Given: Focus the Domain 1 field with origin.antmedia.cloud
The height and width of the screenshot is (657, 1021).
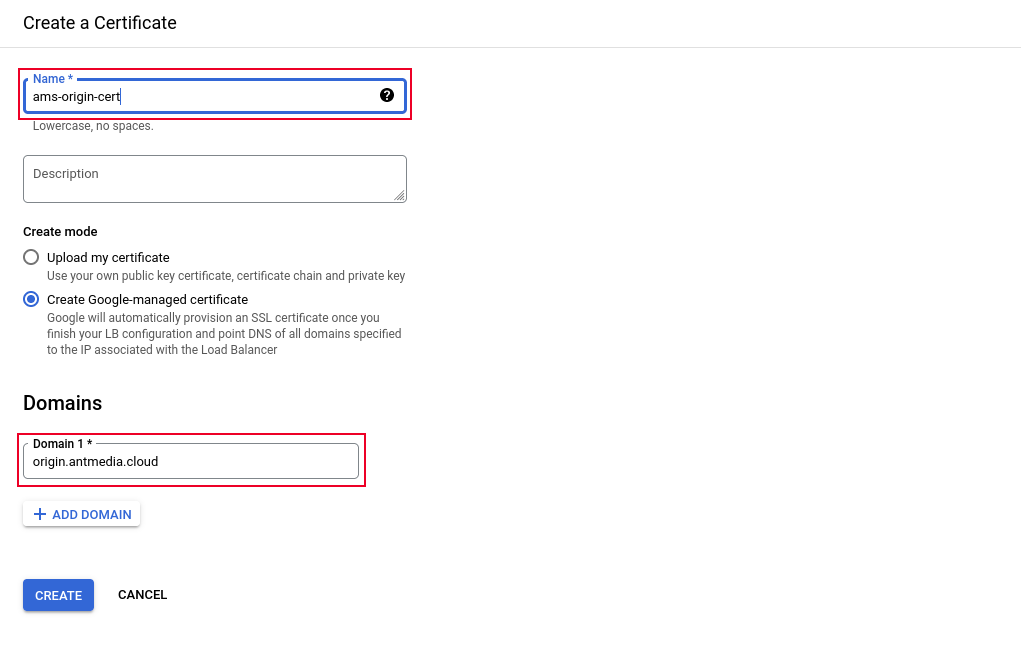Looking at the screenshot, I should [x=191, y=461].
